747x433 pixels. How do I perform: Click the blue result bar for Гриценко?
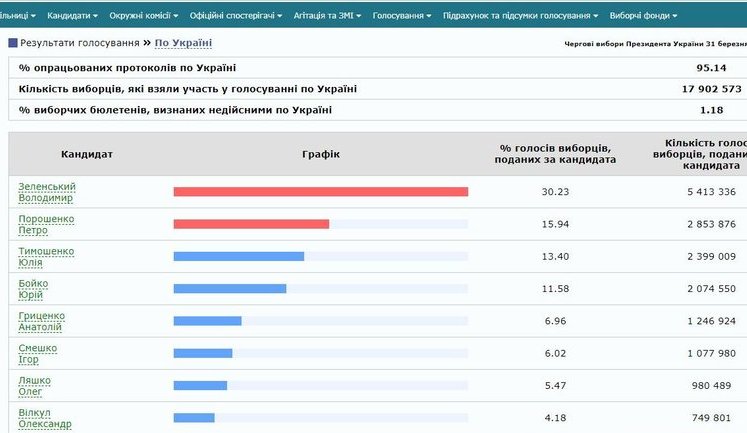click(207, 321)
